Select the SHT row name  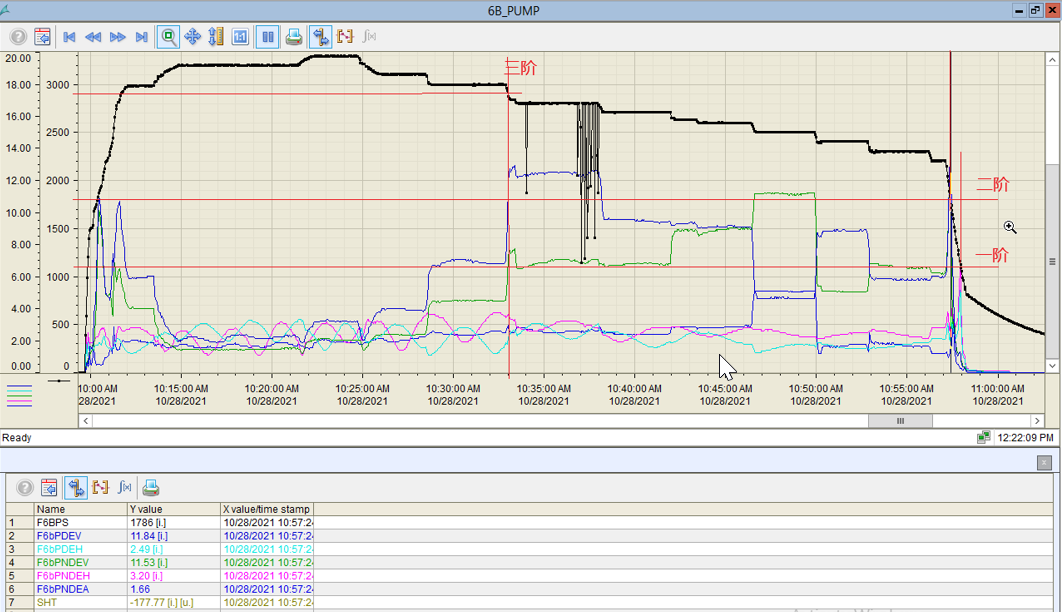(47, 602)
